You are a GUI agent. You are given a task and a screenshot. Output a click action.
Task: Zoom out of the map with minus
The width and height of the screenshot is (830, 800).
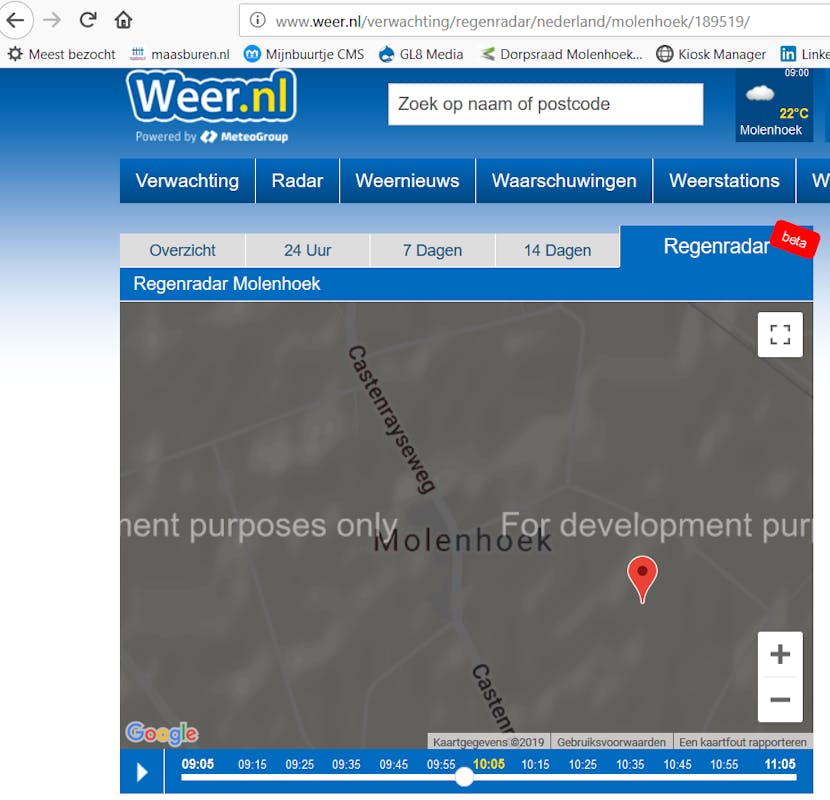[780, 700]
